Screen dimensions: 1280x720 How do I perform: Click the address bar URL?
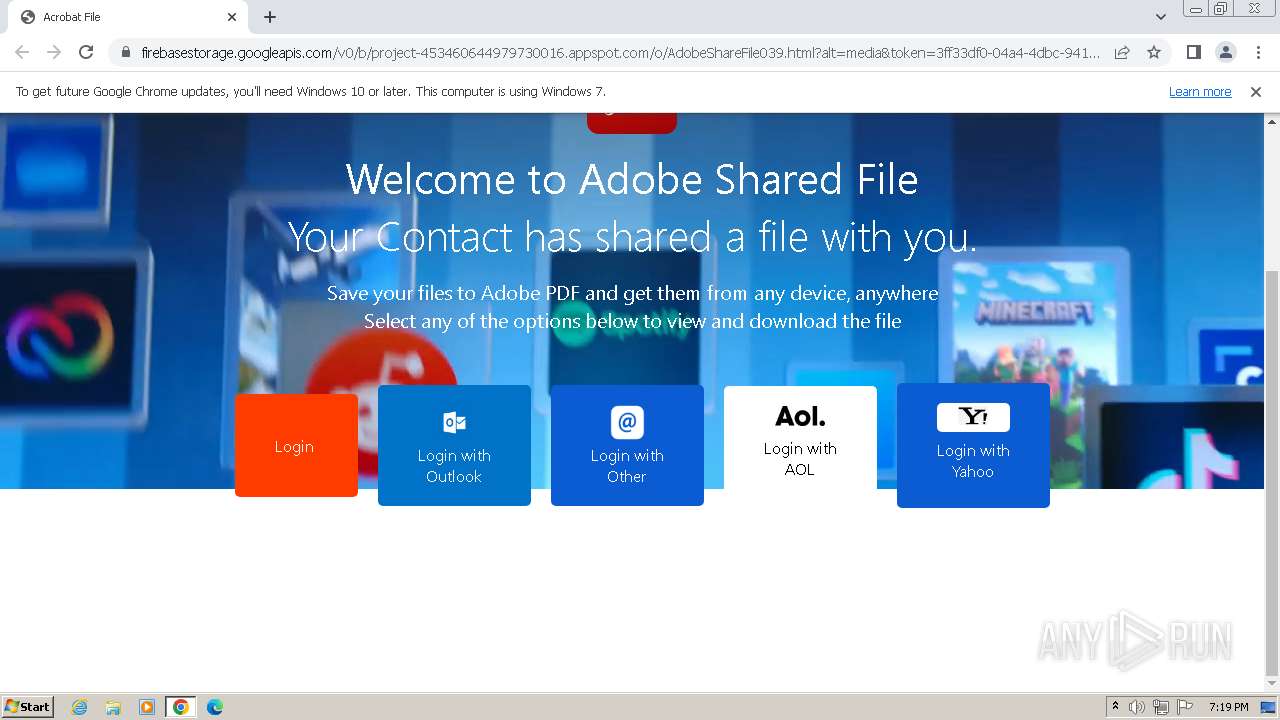[620, 52]
